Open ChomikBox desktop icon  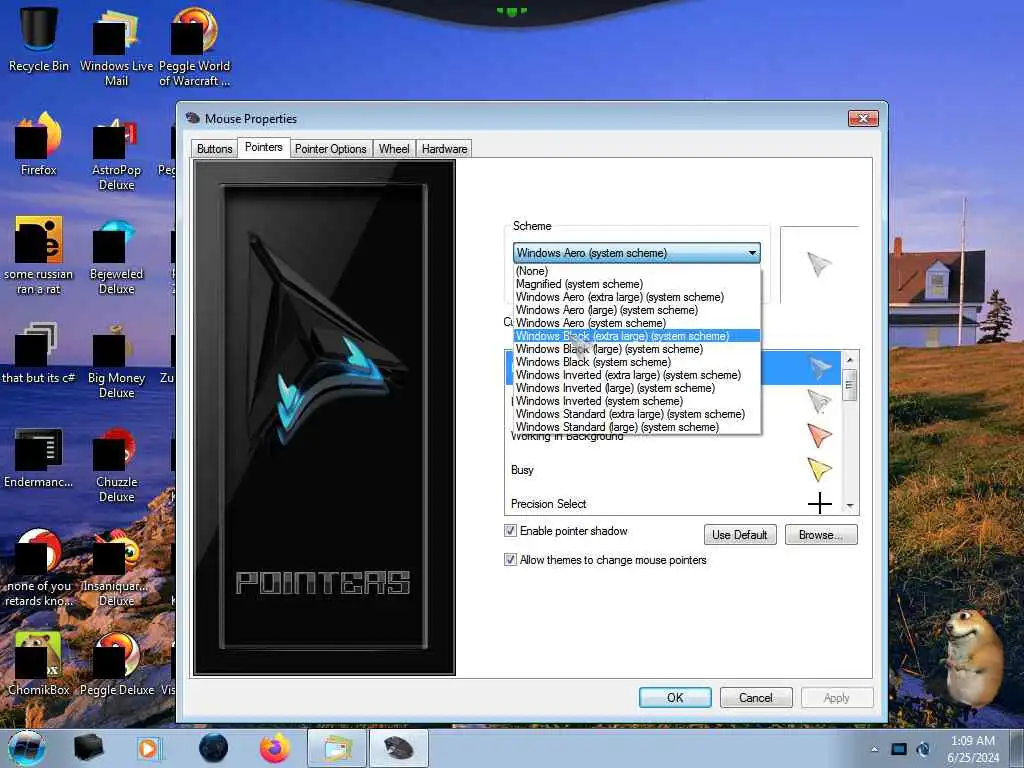39,663
